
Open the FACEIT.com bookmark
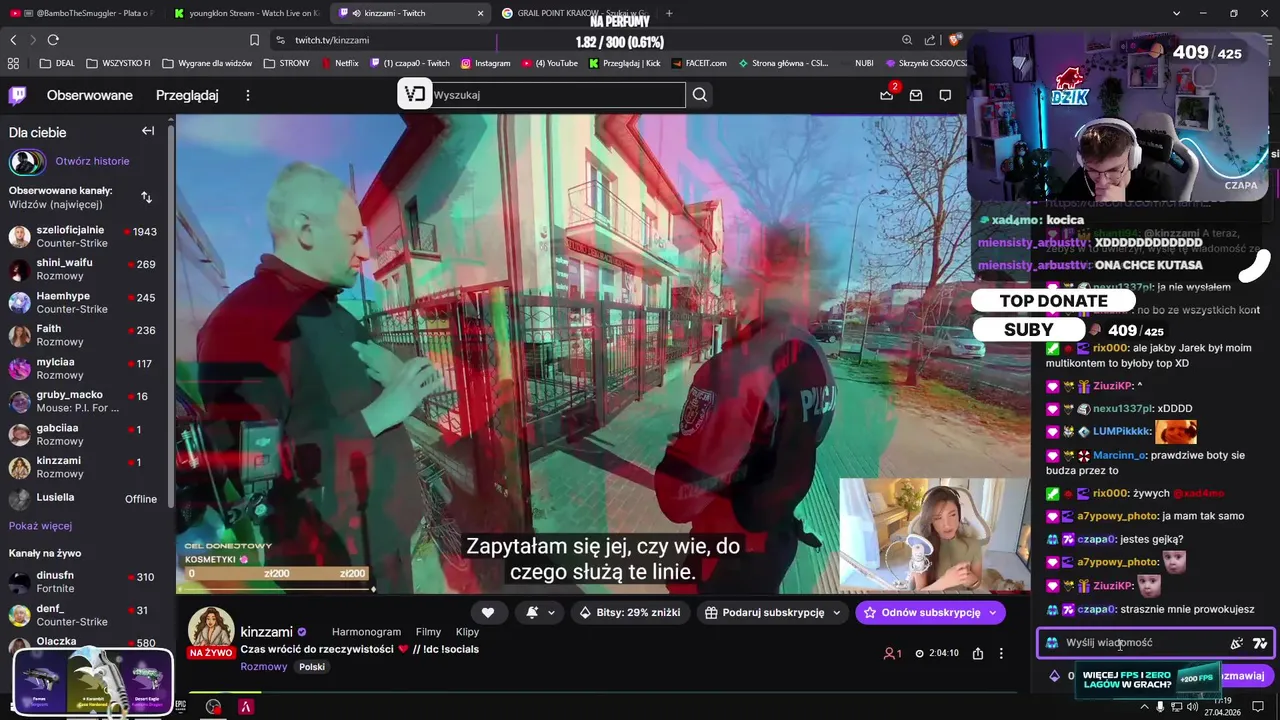tap(699, 63)
